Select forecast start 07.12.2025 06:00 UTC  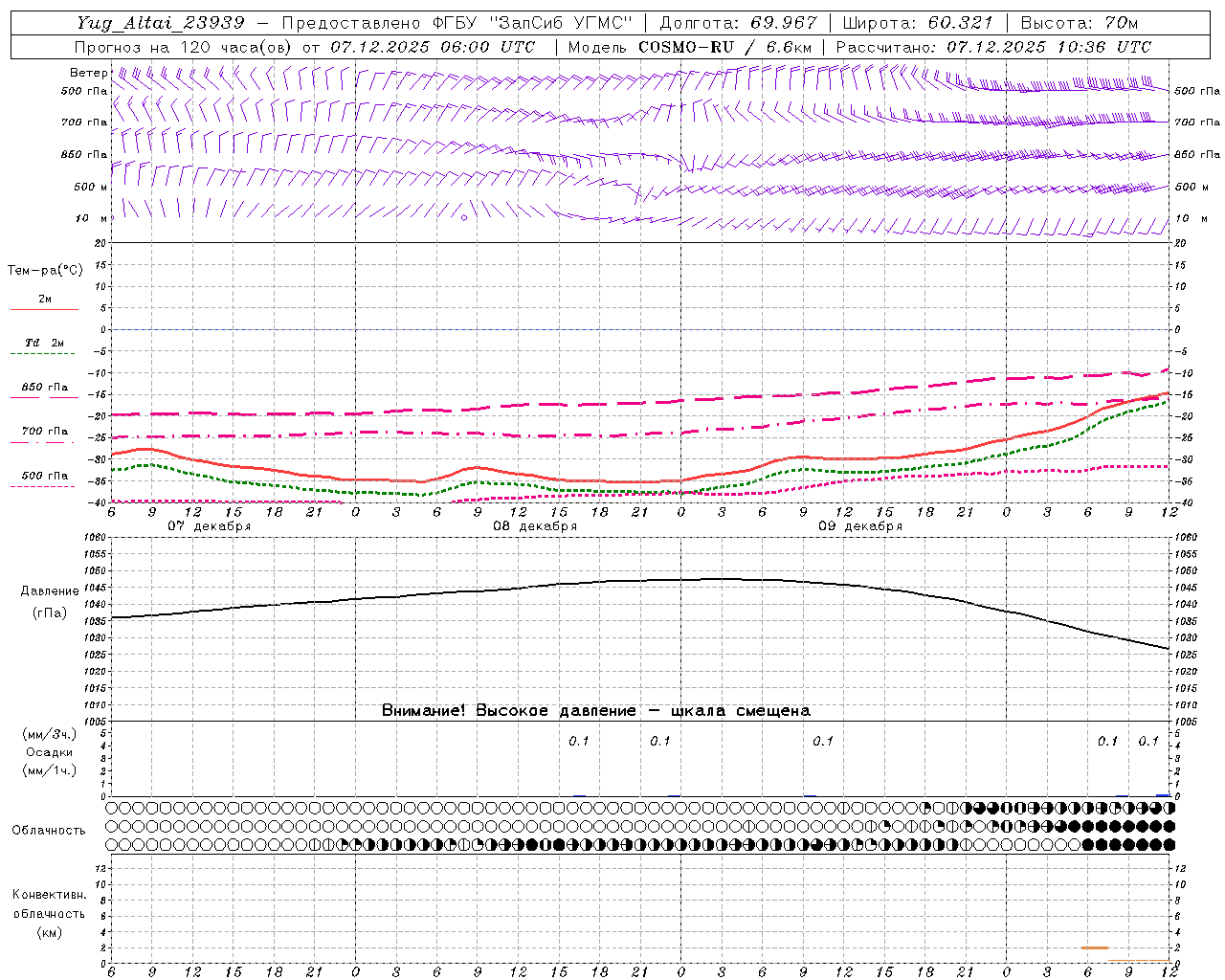[433, 47]
